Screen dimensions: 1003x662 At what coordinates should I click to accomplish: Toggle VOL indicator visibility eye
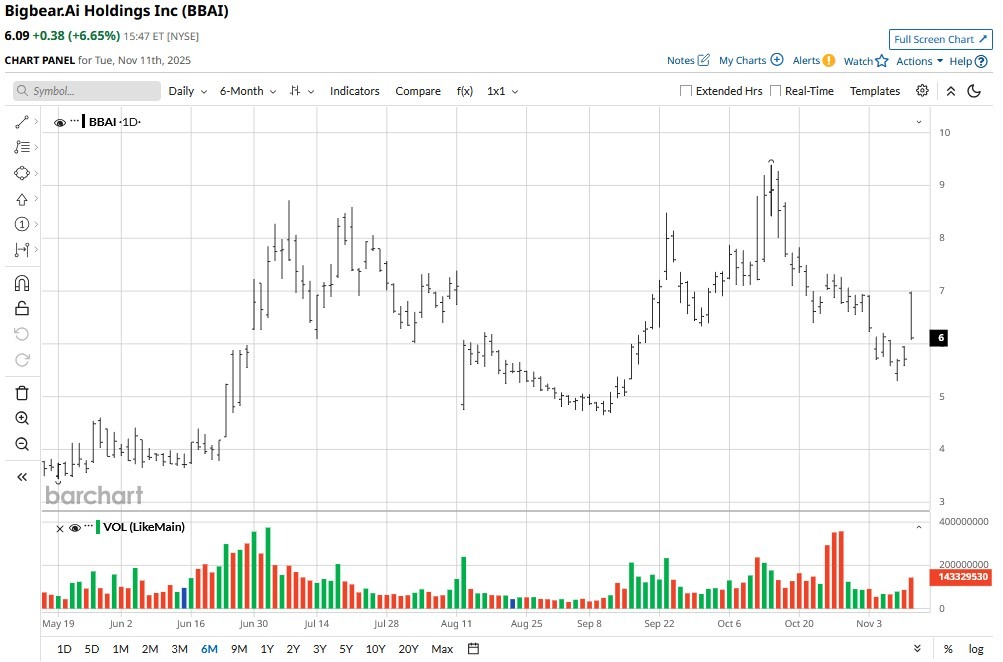point(74,528)
